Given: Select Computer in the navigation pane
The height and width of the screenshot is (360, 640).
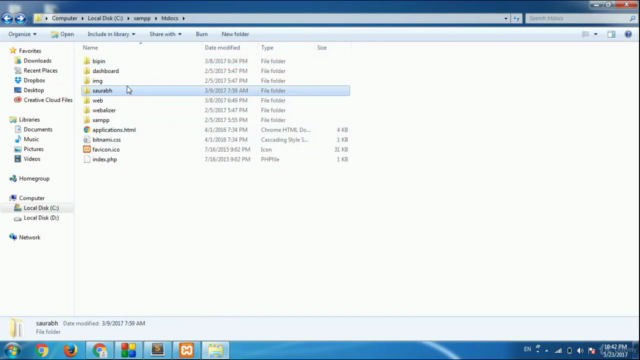Looking at the screenshot, I should (x=31, y=198).
